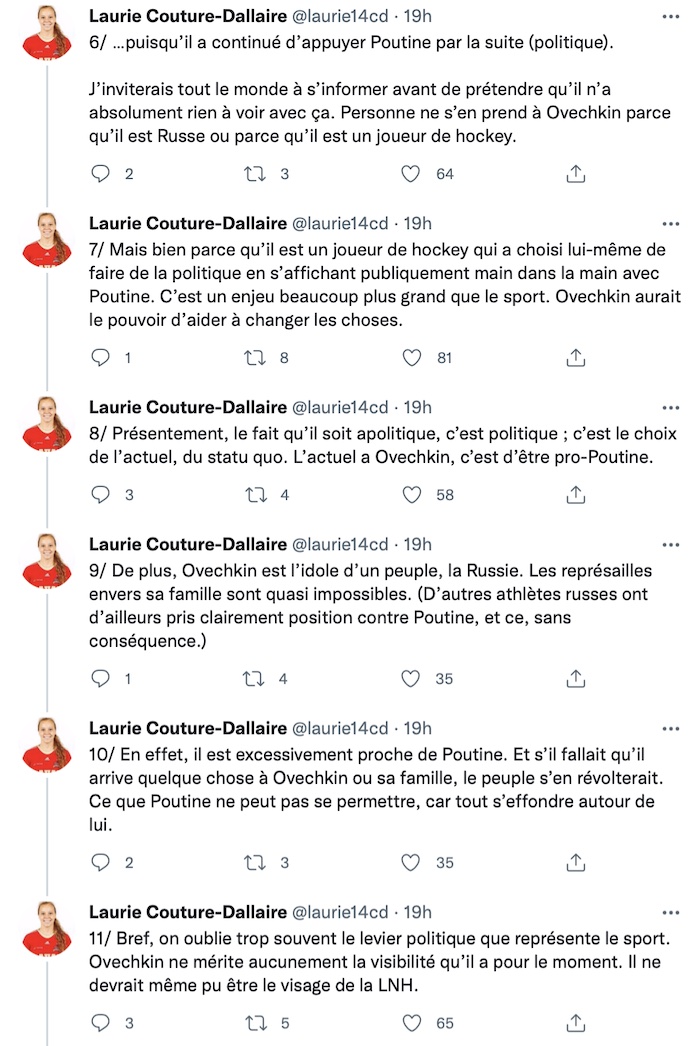Reply to the 10/ tweet starting En effet
This screenshot has height=1046, width=700.
point(100,863)
